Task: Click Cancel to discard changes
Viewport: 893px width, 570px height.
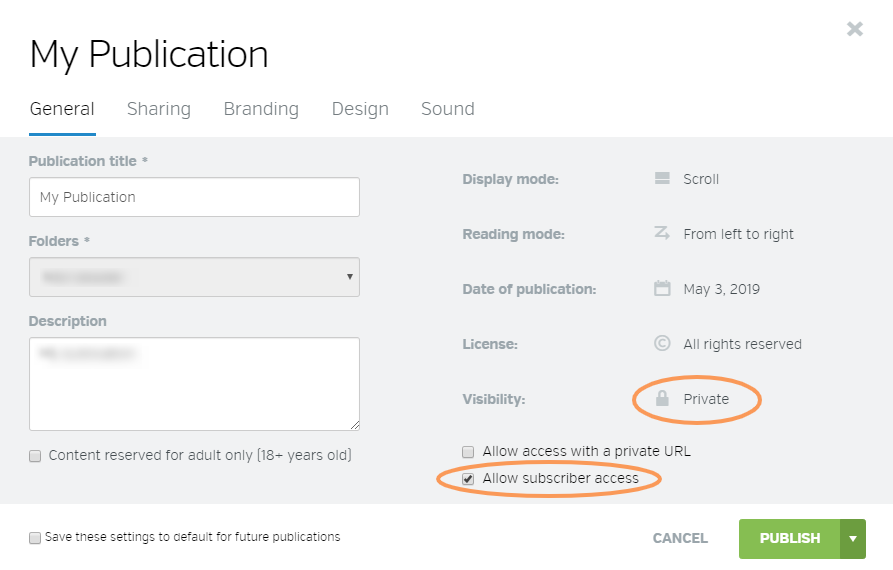Action: coord(680,539)
